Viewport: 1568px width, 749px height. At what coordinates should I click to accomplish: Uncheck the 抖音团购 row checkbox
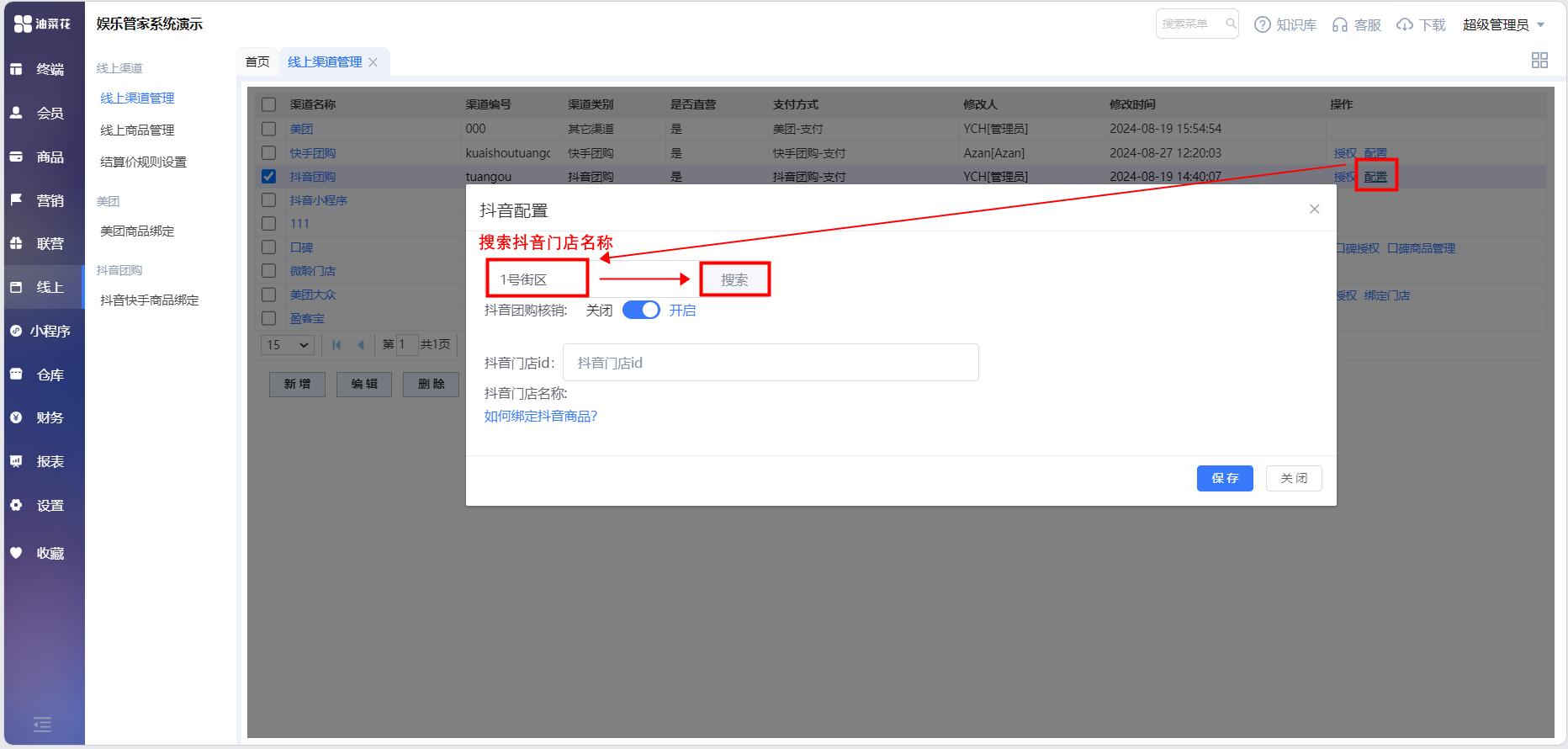tap(268, 176)
